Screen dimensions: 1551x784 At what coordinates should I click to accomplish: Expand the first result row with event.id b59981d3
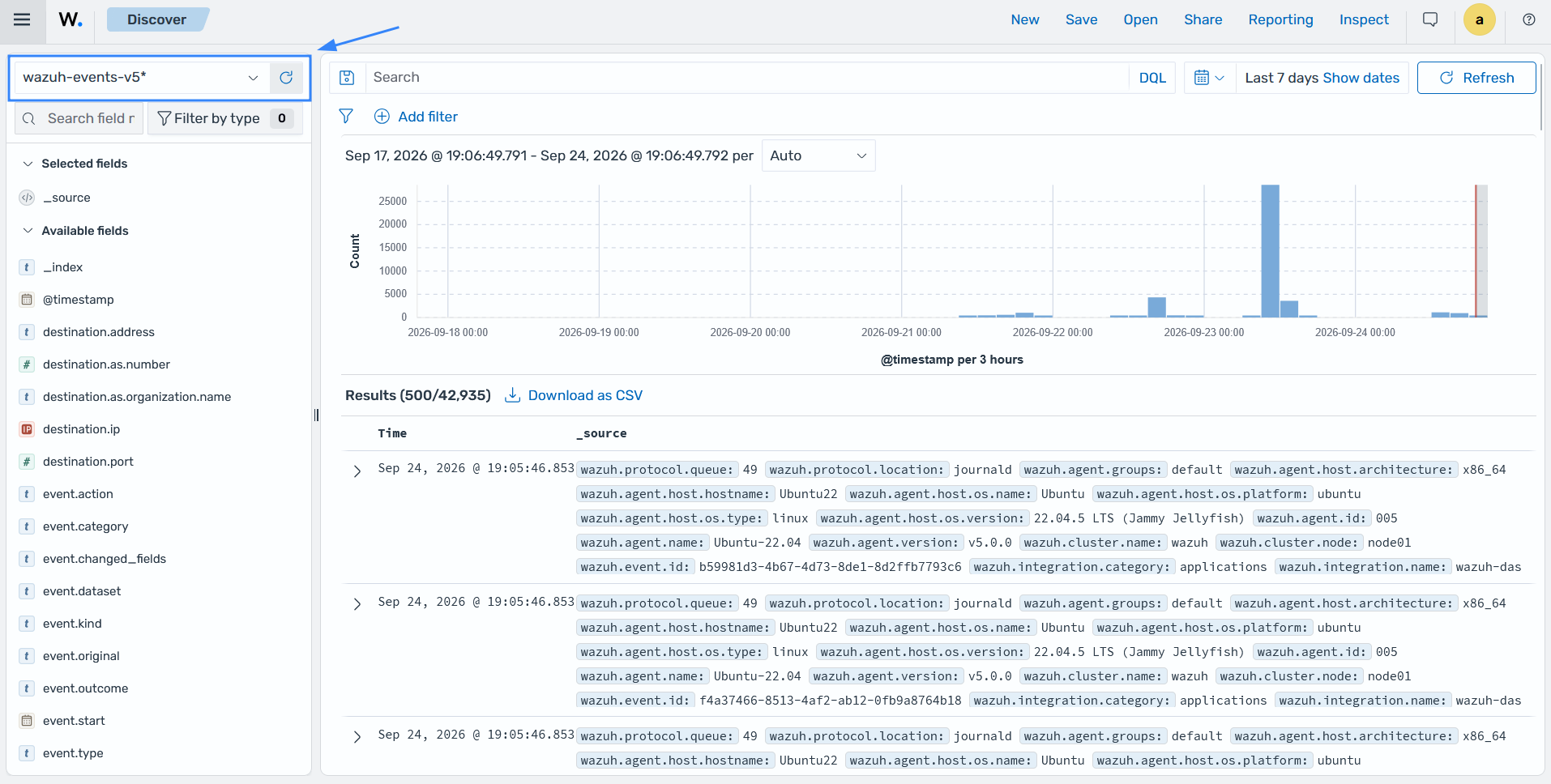click(x=357, y=471)
